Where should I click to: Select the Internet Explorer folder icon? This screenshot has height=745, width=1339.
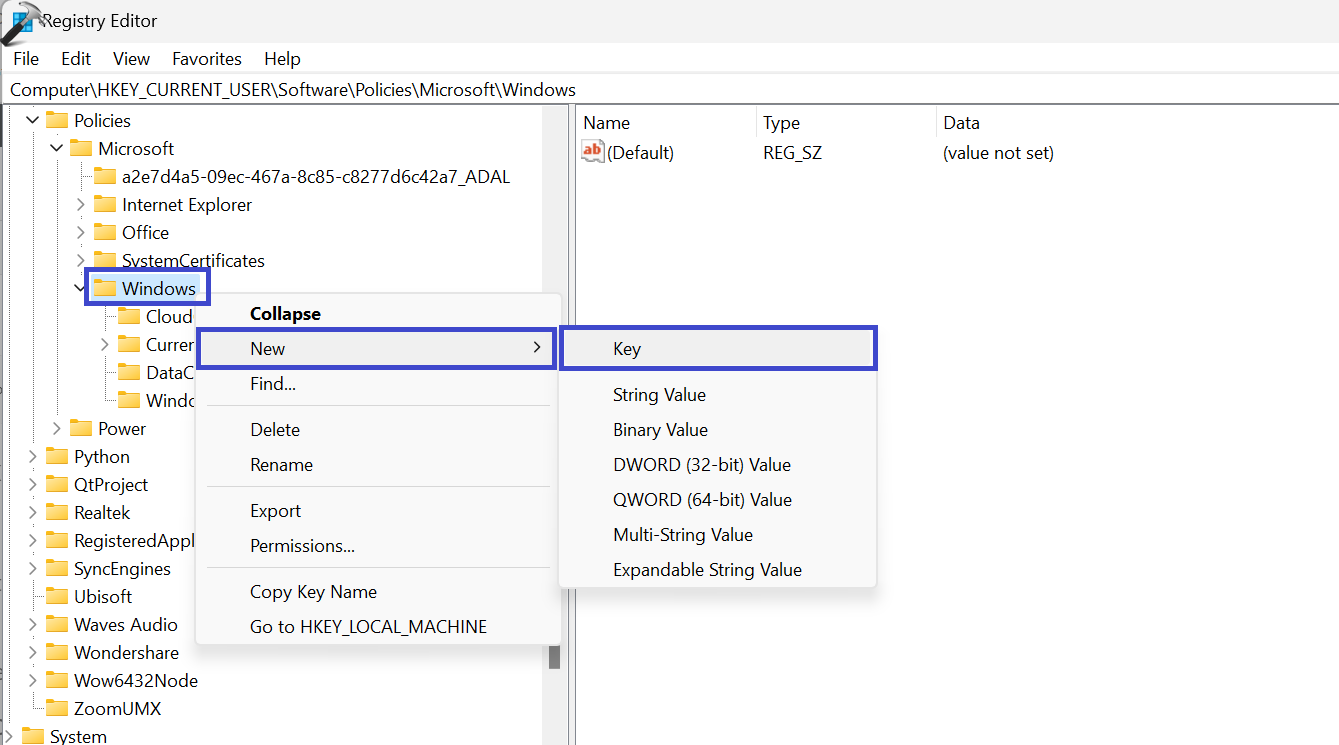(105, 205)
